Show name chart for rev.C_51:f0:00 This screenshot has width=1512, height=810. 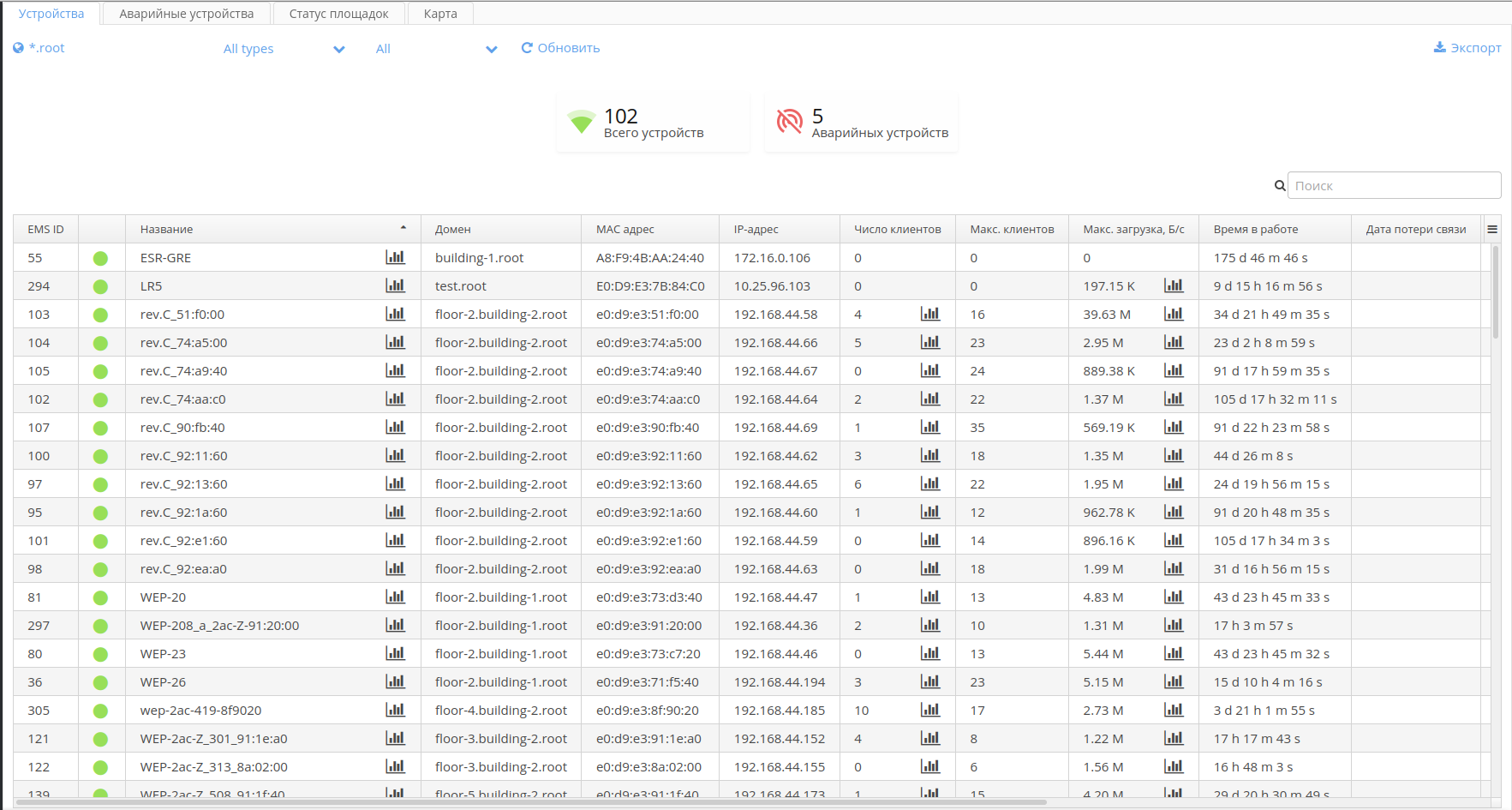point(395,314)
